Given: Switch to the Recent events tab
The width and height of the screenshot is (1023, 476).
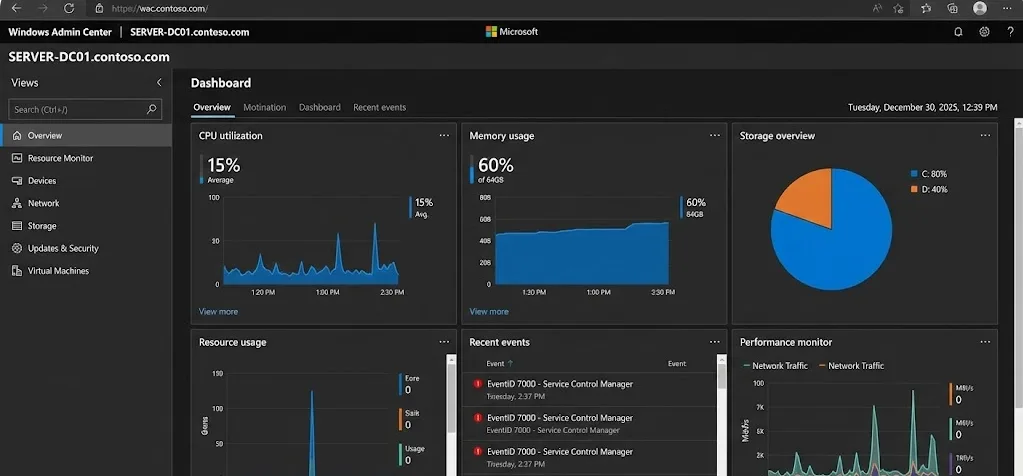Looking at the screenshot, I should tap(379, 107).
